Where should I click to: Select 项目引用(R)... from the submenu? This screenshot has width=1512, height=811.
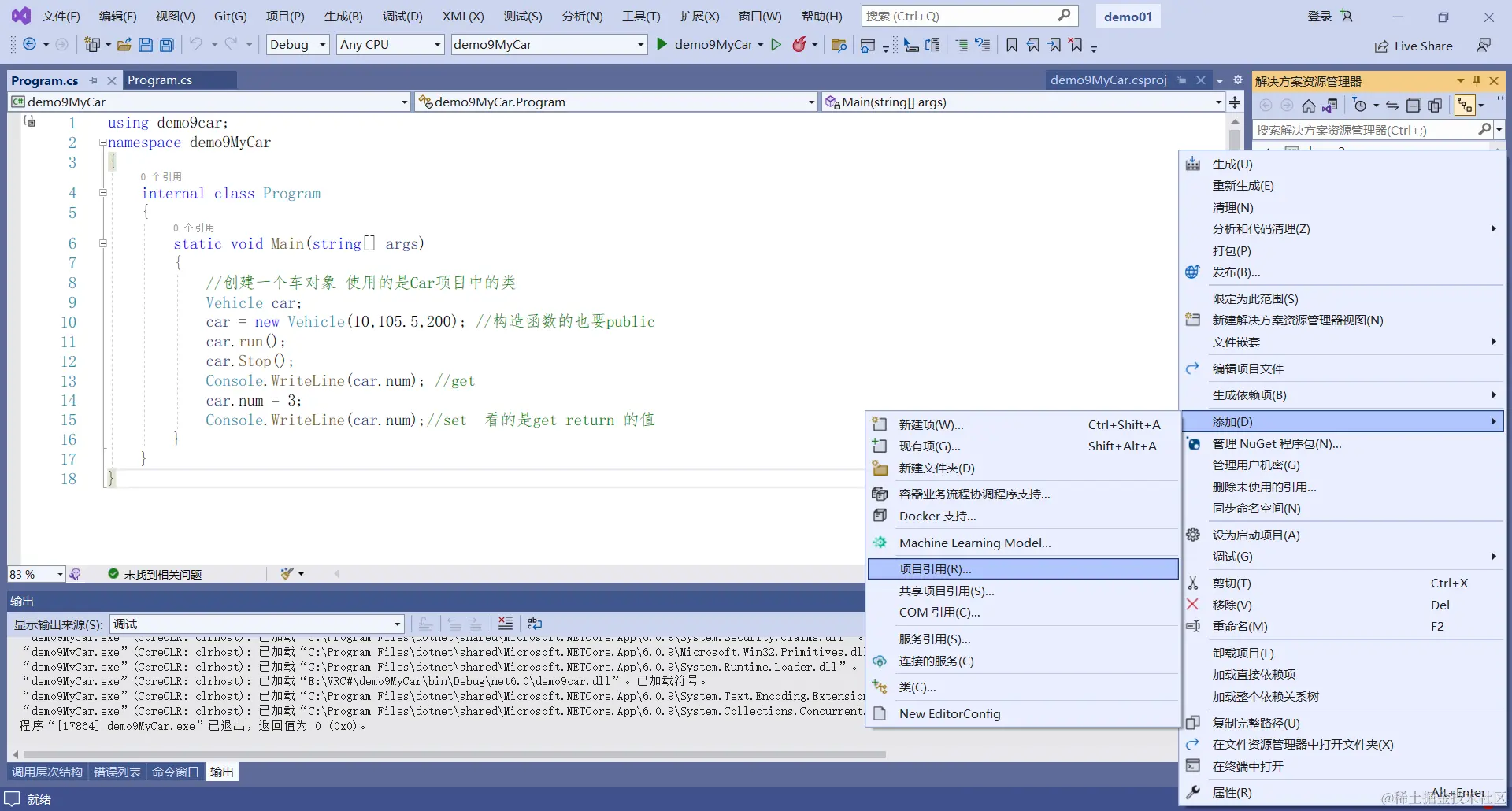1023,569
